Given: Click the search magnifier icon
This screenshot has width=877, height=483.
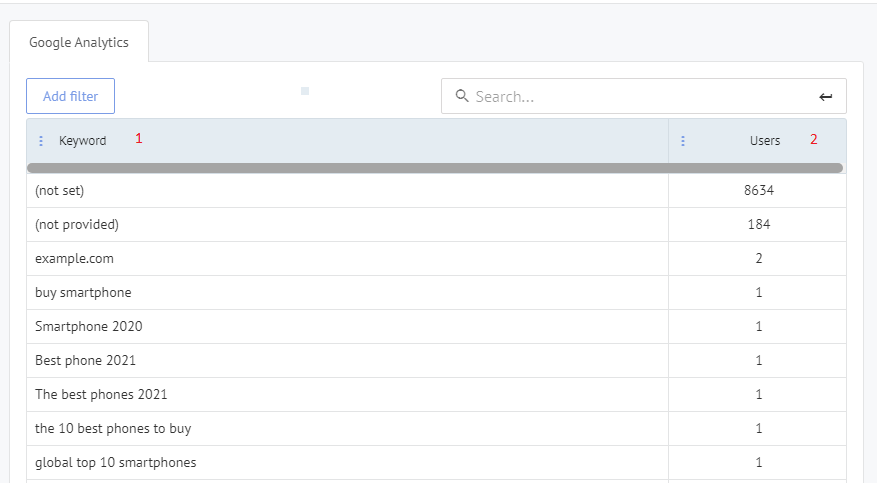Looking at the screenshot, I should click(x=462, y=96).
